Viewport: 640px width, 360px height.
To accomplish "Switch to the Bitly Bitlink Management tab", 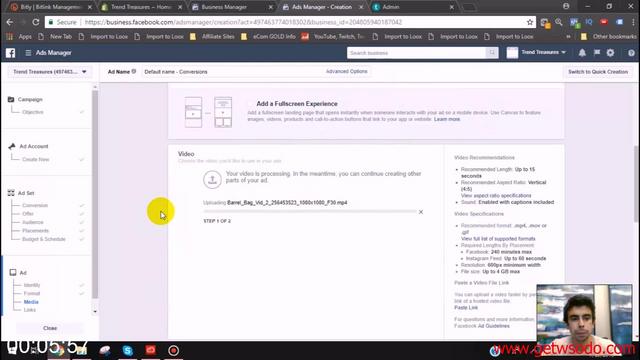I will pyautogui.click(x=51, y=7).
